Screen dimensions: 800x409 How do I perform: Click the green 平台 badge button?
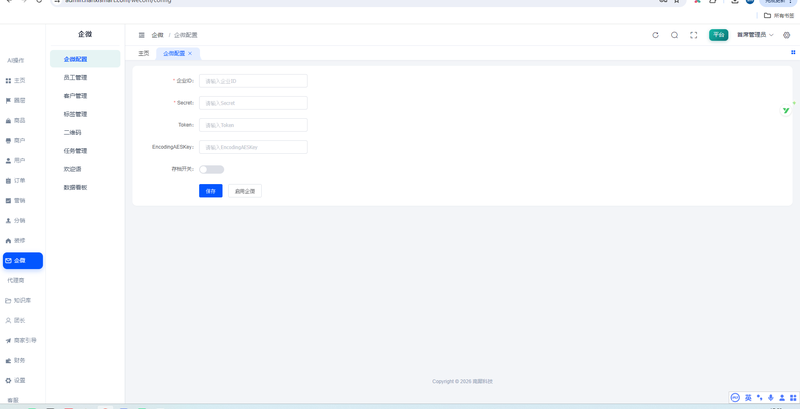pos(718,35)
